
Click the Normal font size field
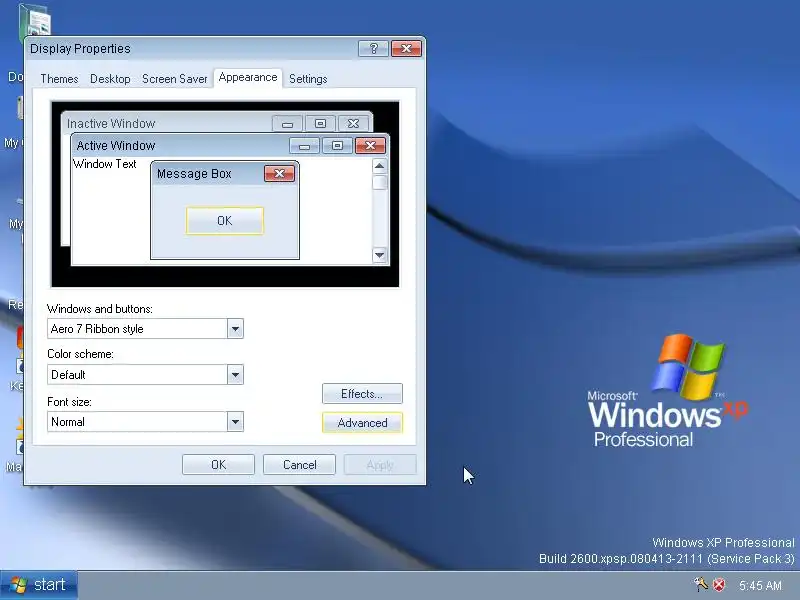pyautogui.click(x=145, y=422)
